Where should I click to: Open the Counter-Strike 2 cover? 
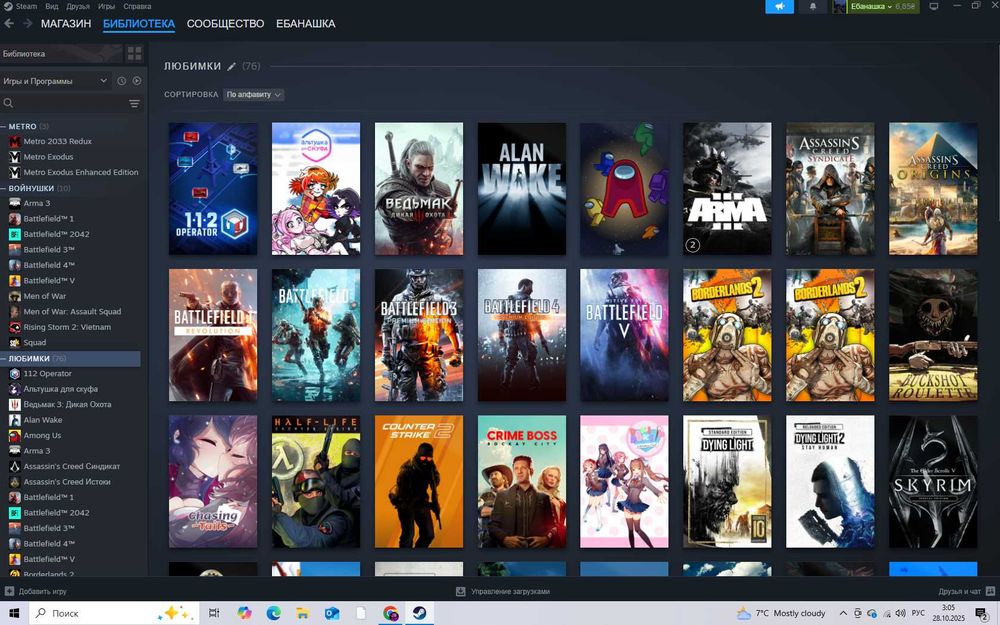point(419,482)
